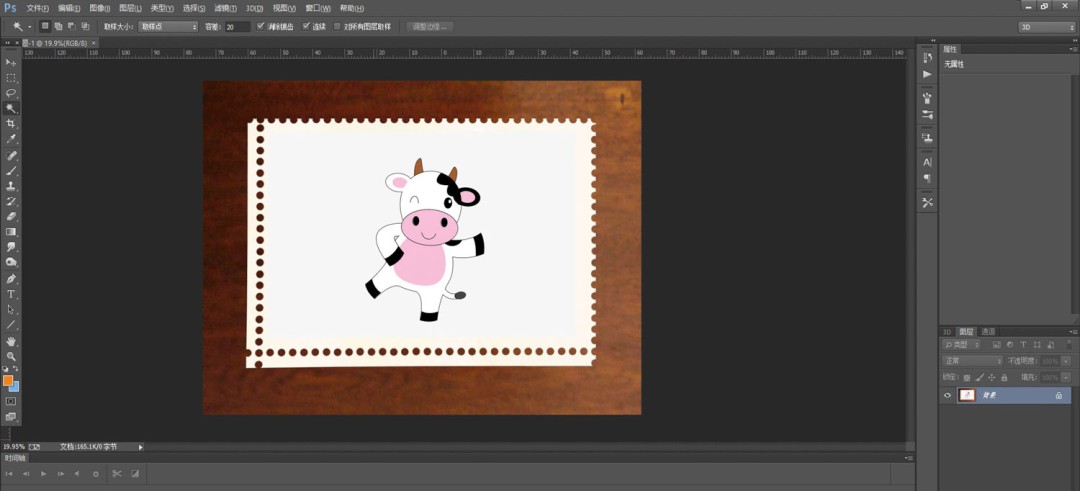Hide the background layer with eye icon

tap(947, 395)
